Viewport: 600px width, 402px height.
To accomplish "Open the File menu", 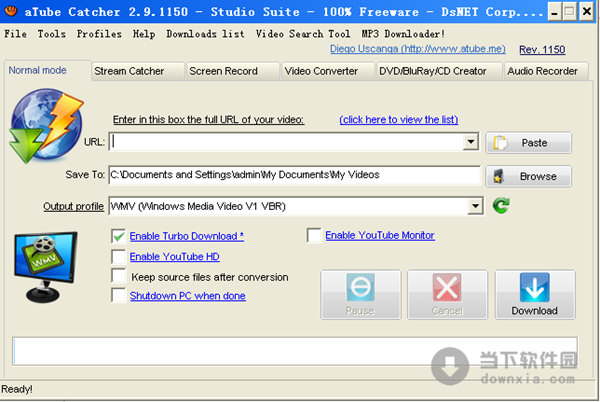I will pos(15,34).
